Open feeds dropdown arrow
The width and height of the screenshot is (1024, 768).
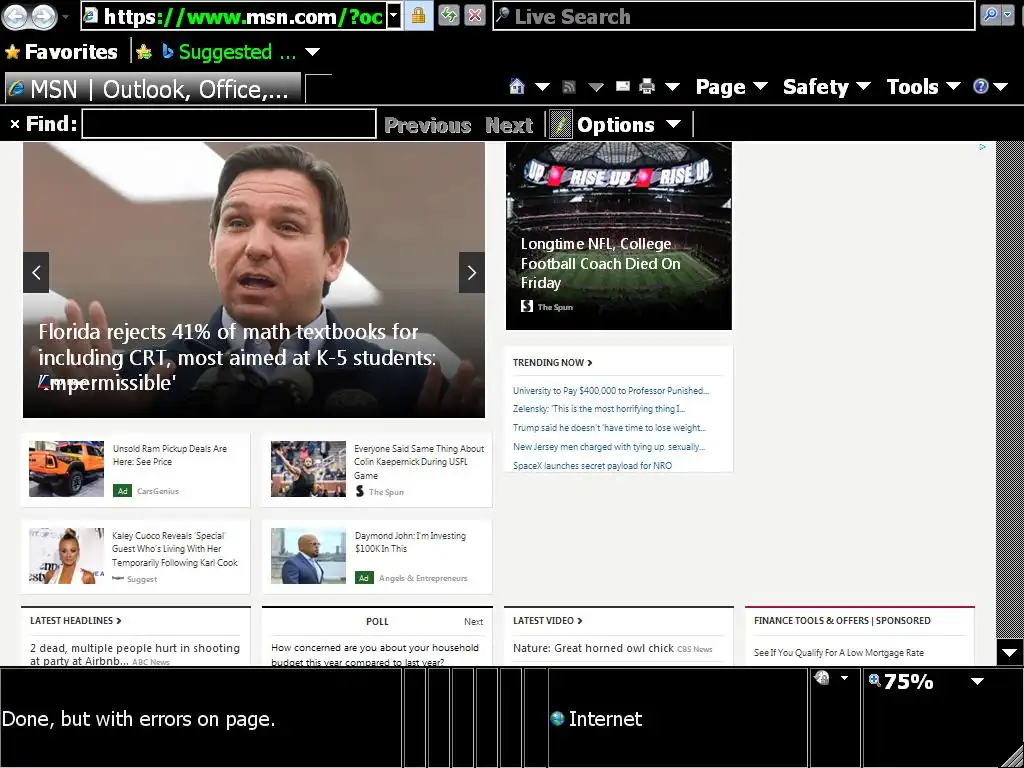coord(595,87)
